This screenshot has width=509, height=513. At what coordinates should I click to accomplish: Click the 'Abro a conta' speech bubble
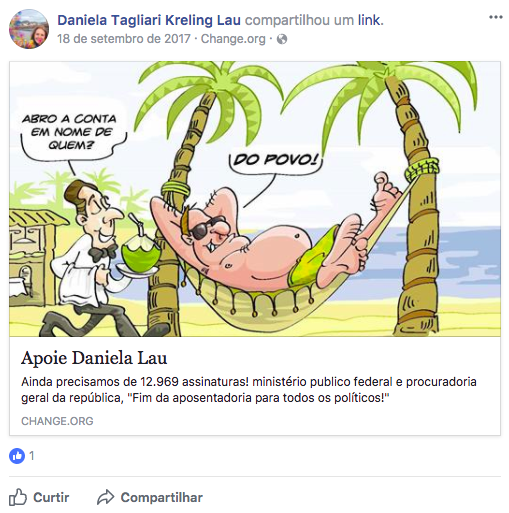tap(69, 132)
